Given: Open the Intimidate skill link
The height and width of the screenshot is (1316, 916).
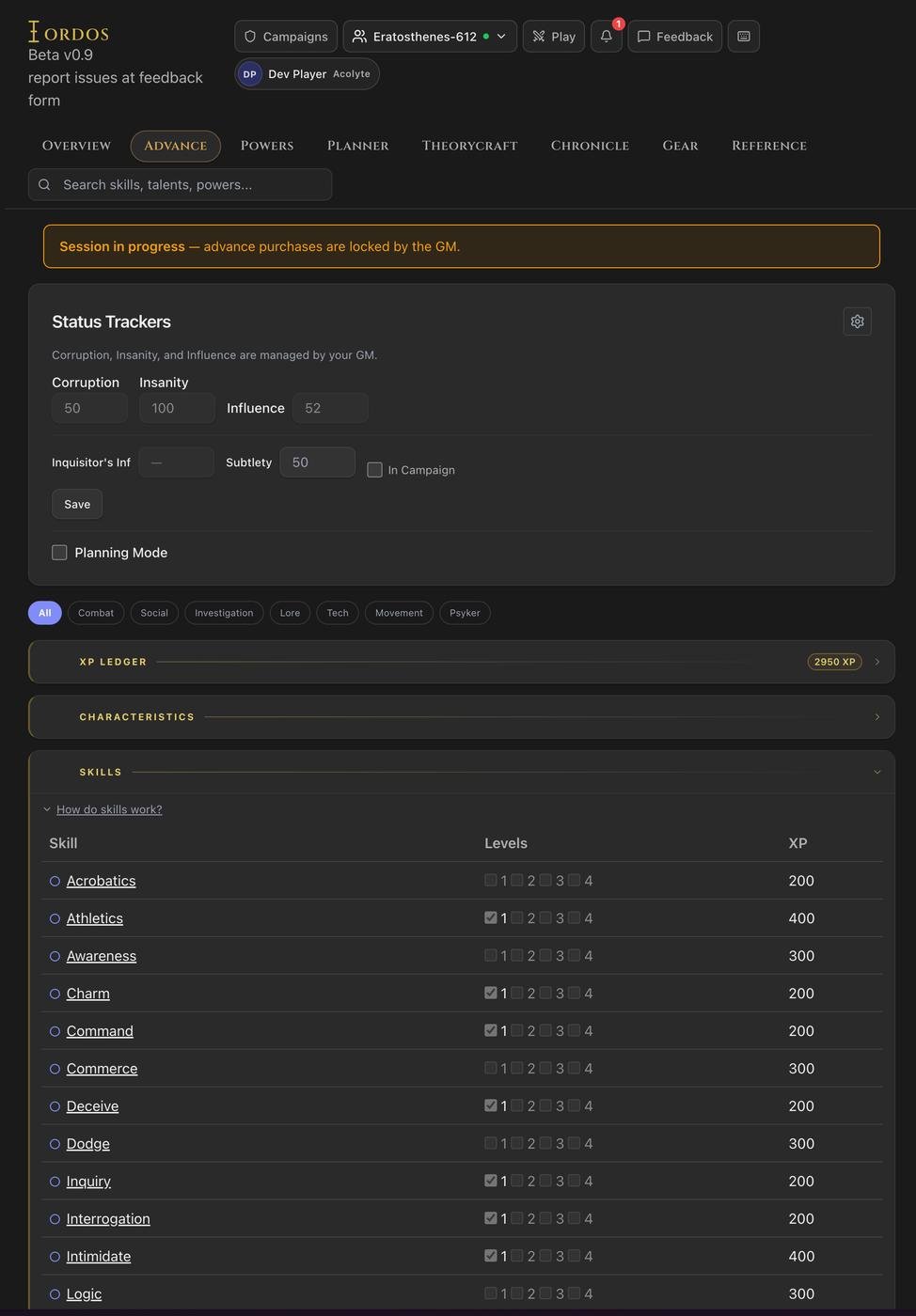Looking at the screenshot, I should [x=99, y=1257].
